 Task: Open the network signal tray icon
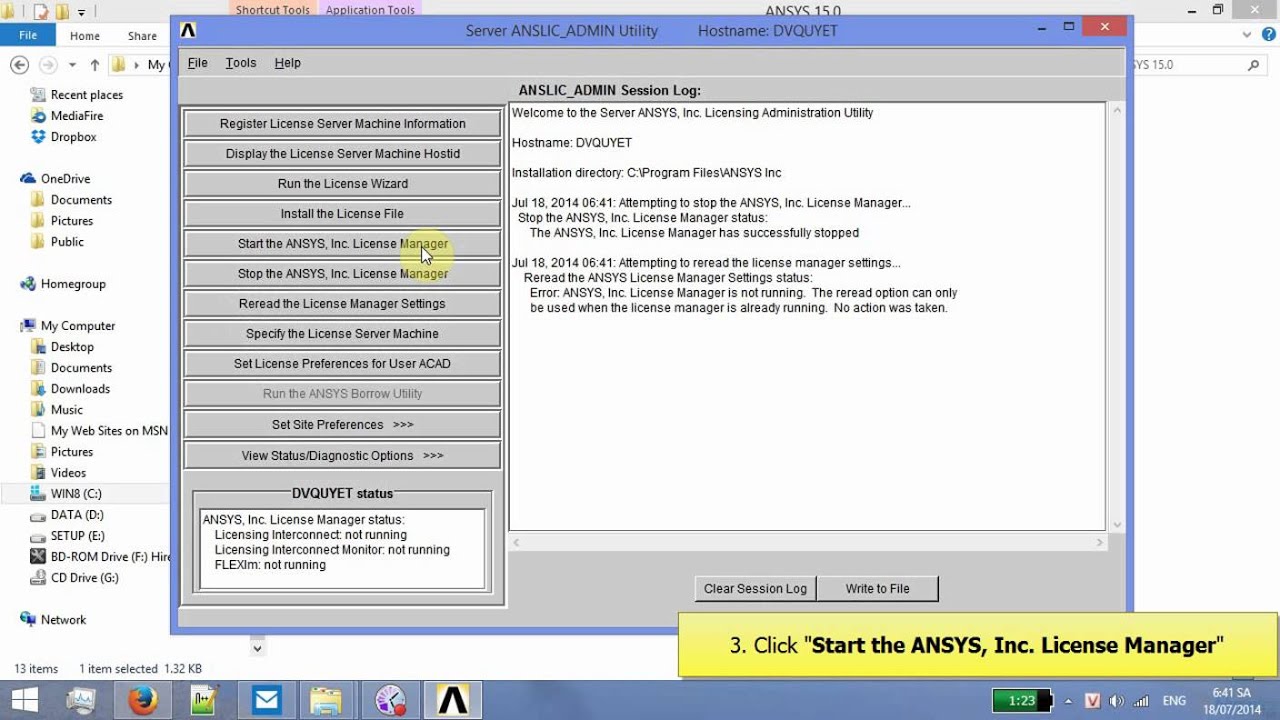1140,701
